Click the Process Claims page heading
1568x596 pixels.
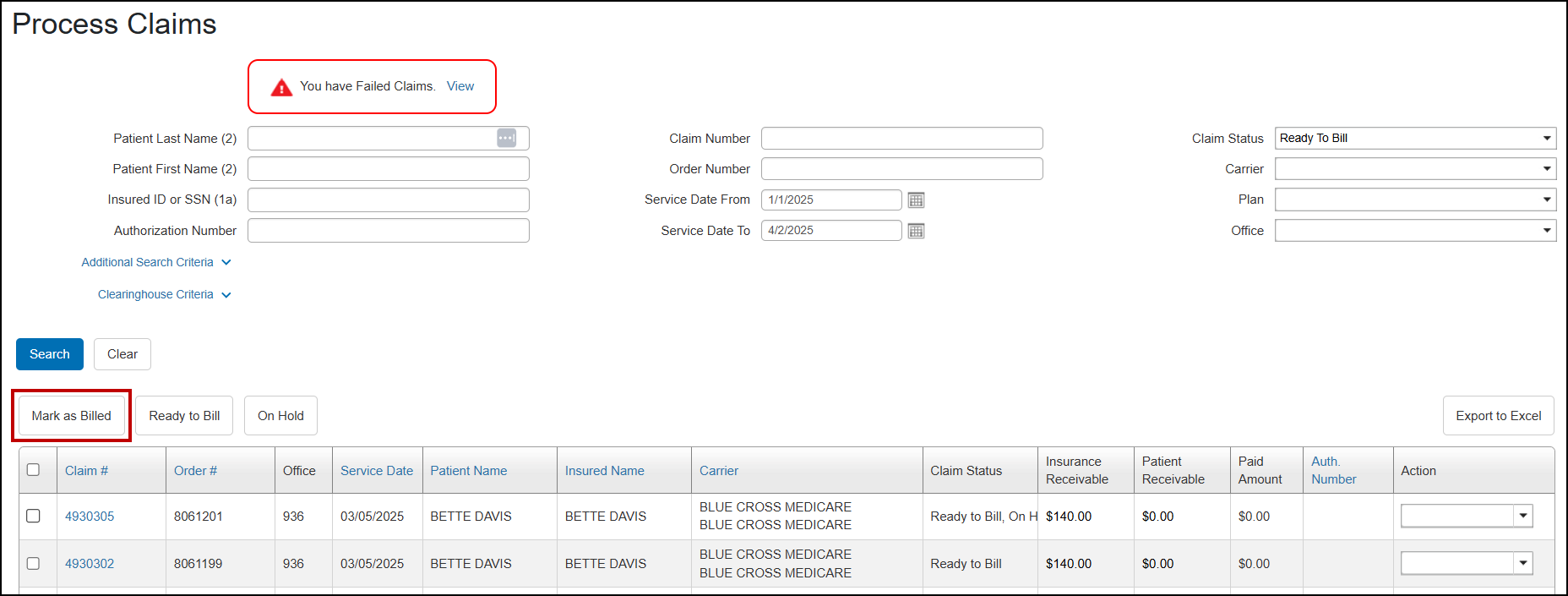pos(114,24)
